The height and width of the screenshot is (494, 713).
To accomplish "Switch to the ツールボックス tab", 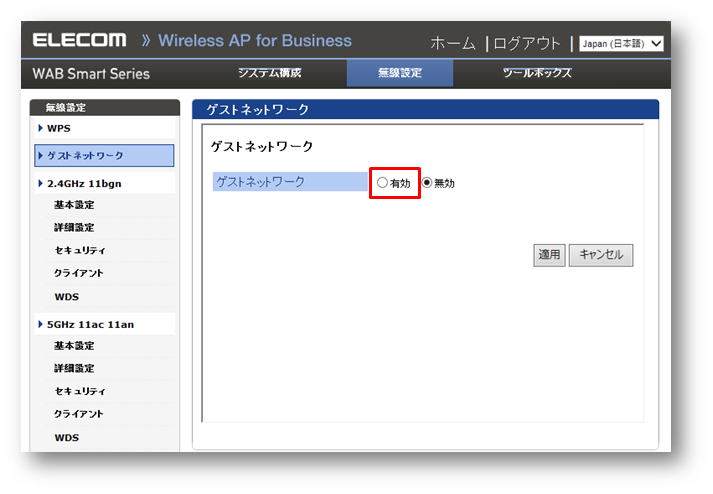I will click(537, 73).
